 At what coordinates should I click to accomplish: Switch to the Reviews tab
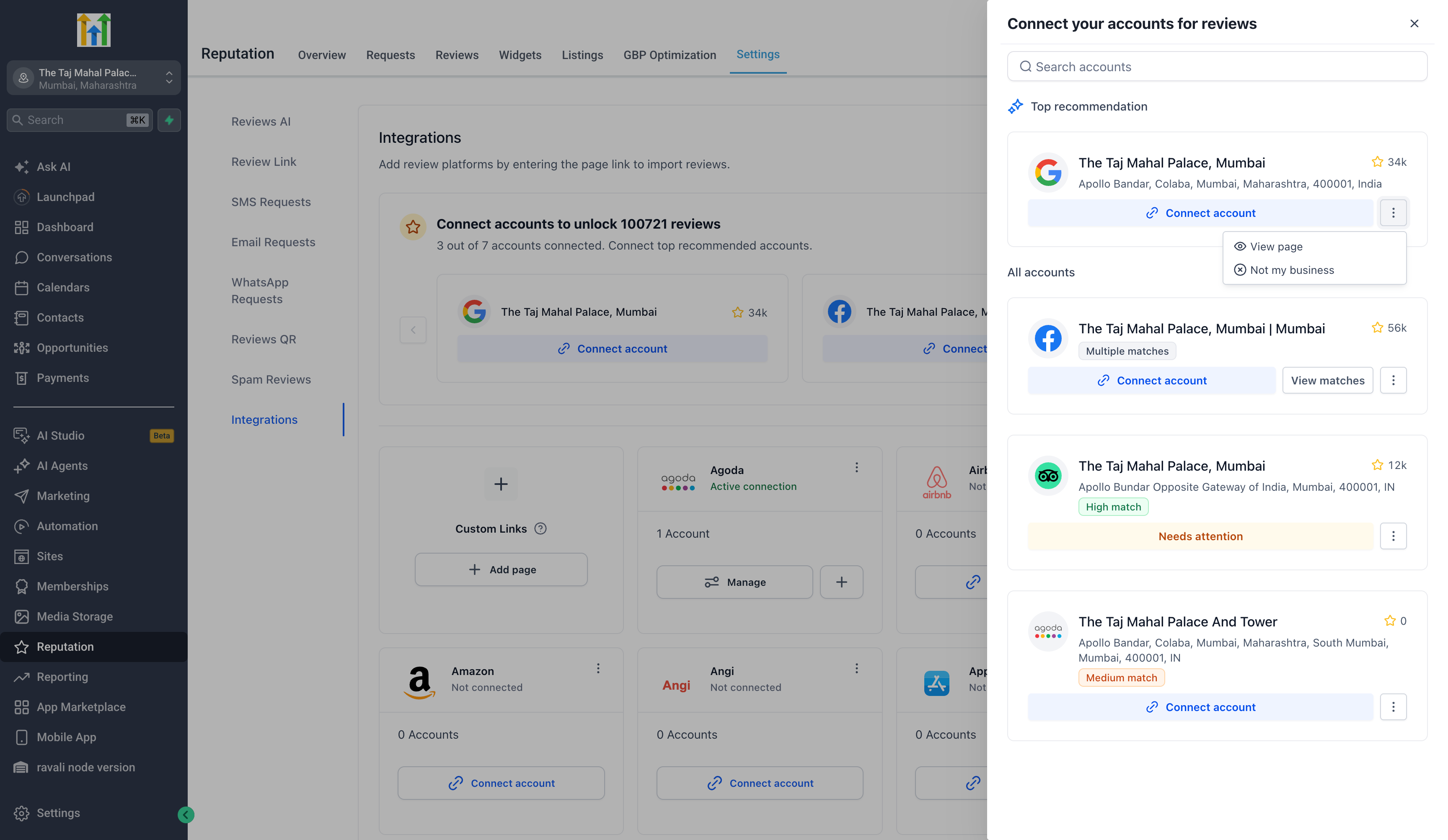pyautogui.click(x=457, y=54)
